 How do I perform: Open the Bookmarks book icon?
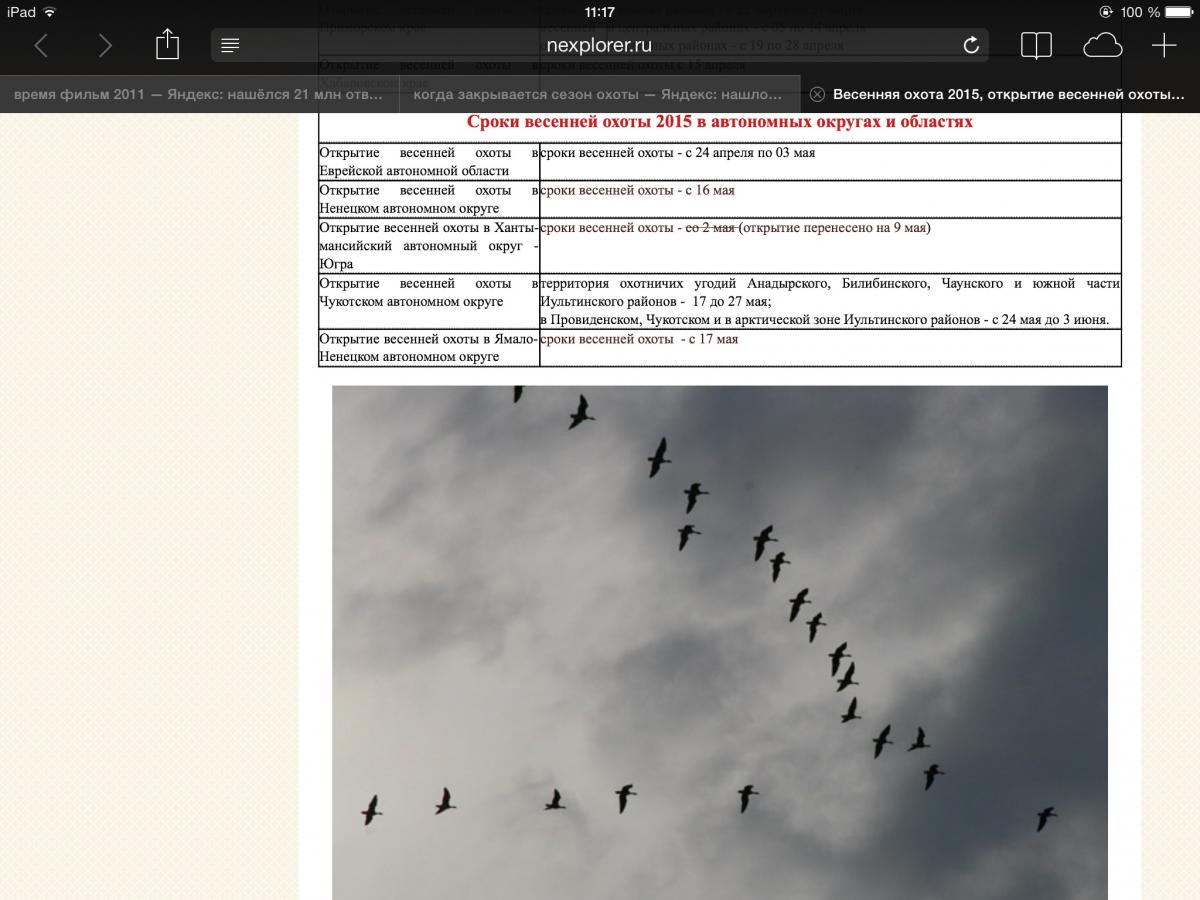point(1036,45)
